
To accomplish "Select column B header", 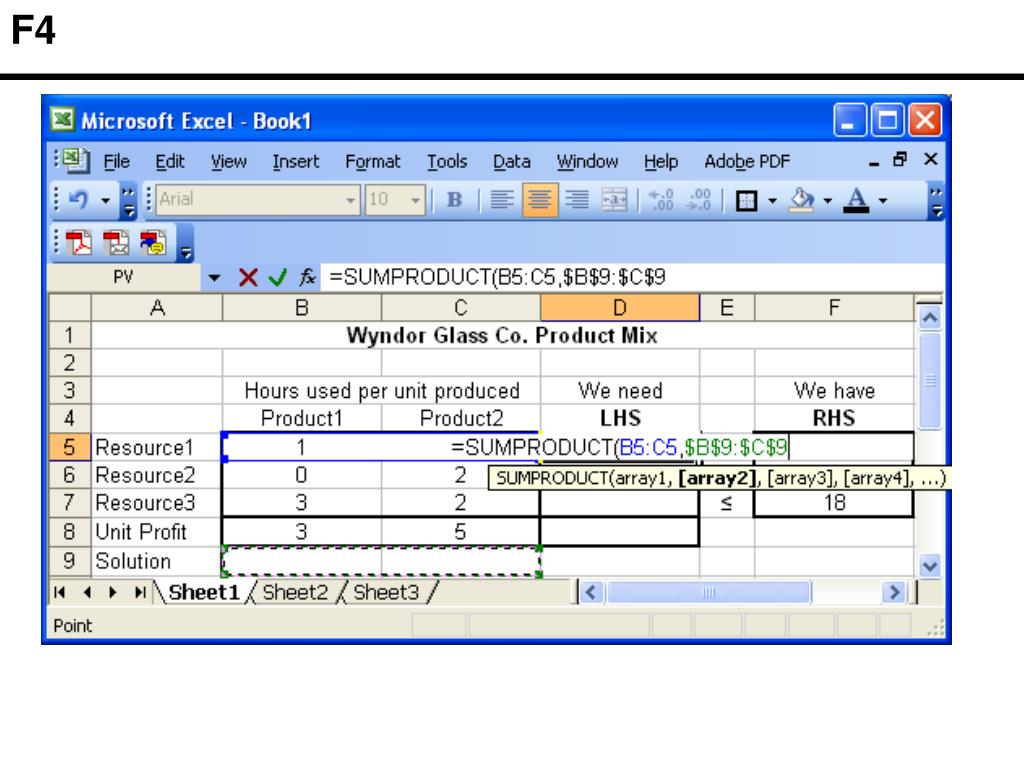I will (302, 308).
